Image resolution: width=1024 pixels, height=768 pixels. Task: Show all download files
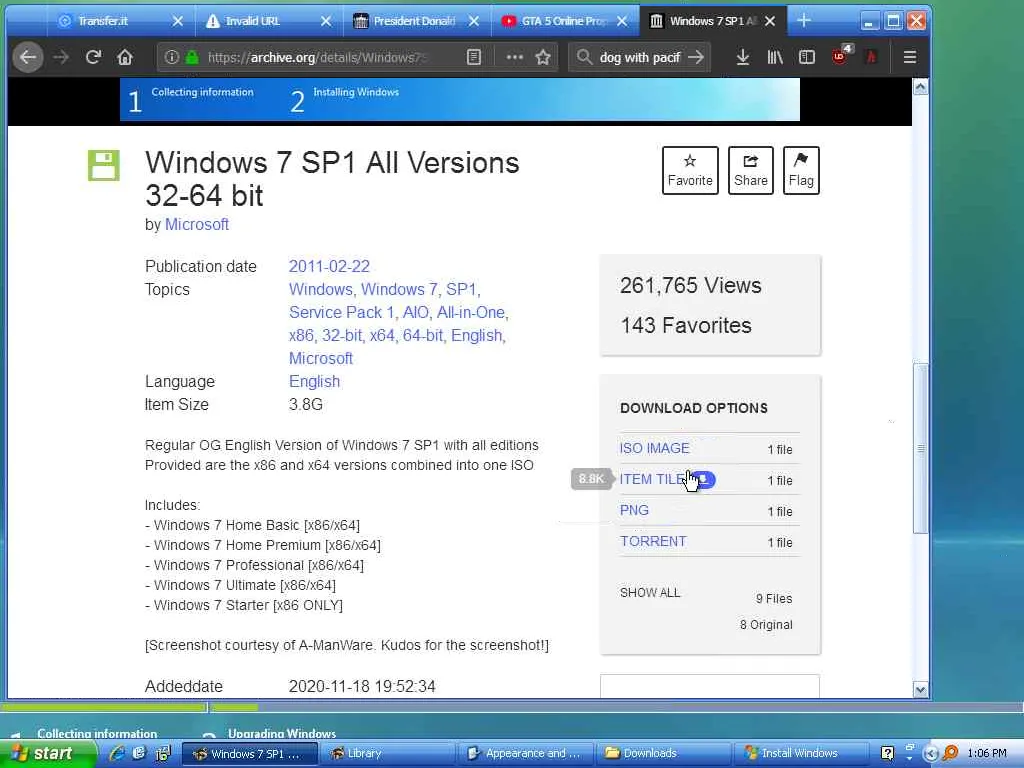650,592
